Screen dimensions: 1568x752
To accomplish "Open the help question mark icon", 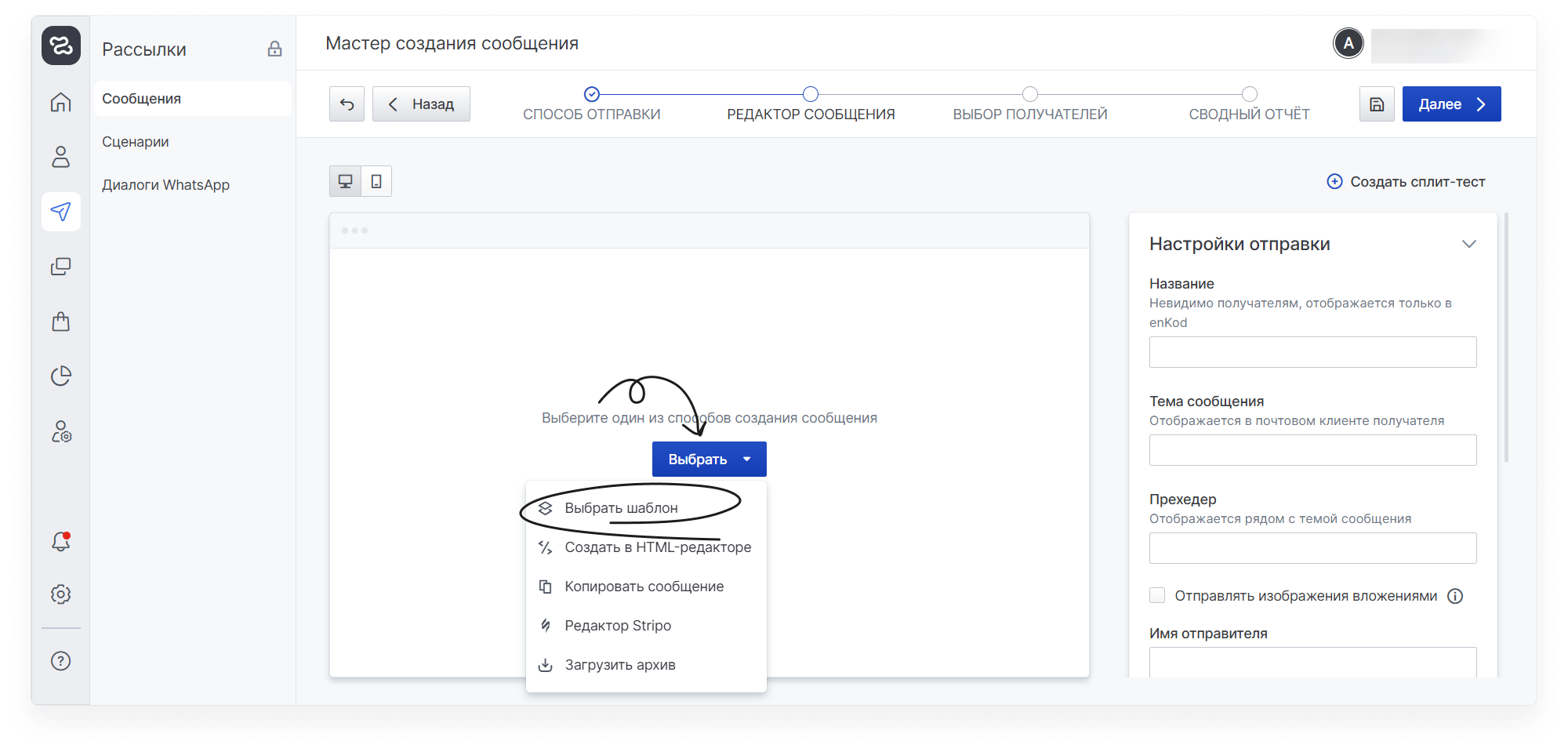I will click(x=61, y=661).
